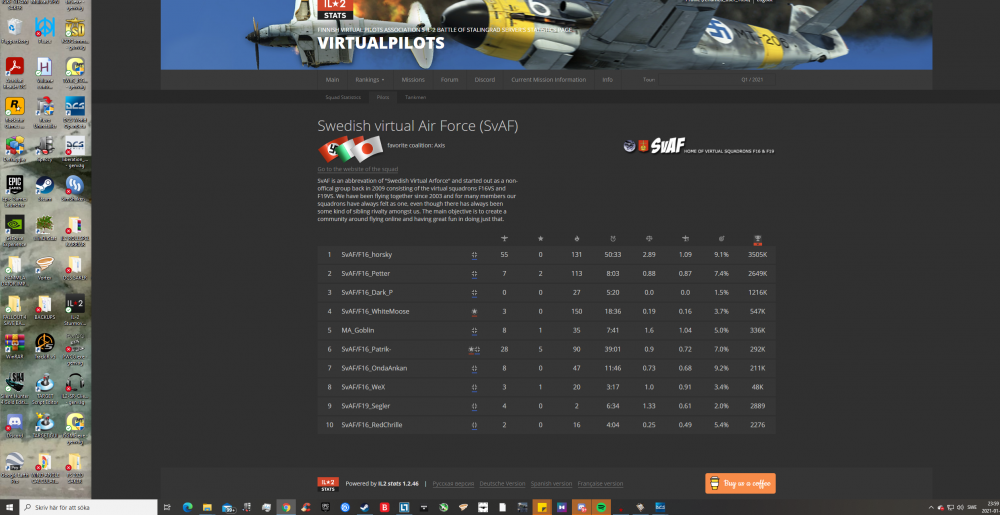Follow the 'Go to the website of the squad' link
This screenshot has width=1000, height=515.
[358, 170]
